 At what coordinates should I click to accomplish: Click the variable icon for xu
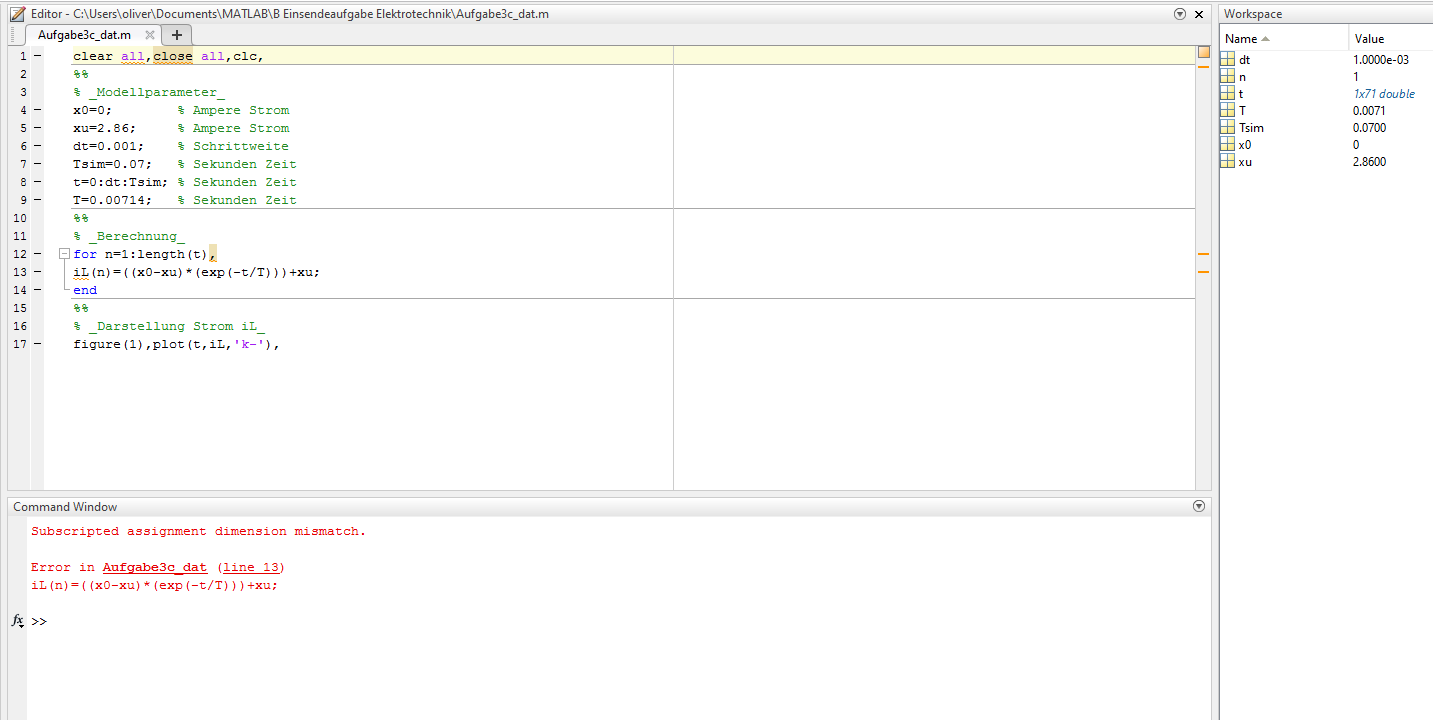1228,162
